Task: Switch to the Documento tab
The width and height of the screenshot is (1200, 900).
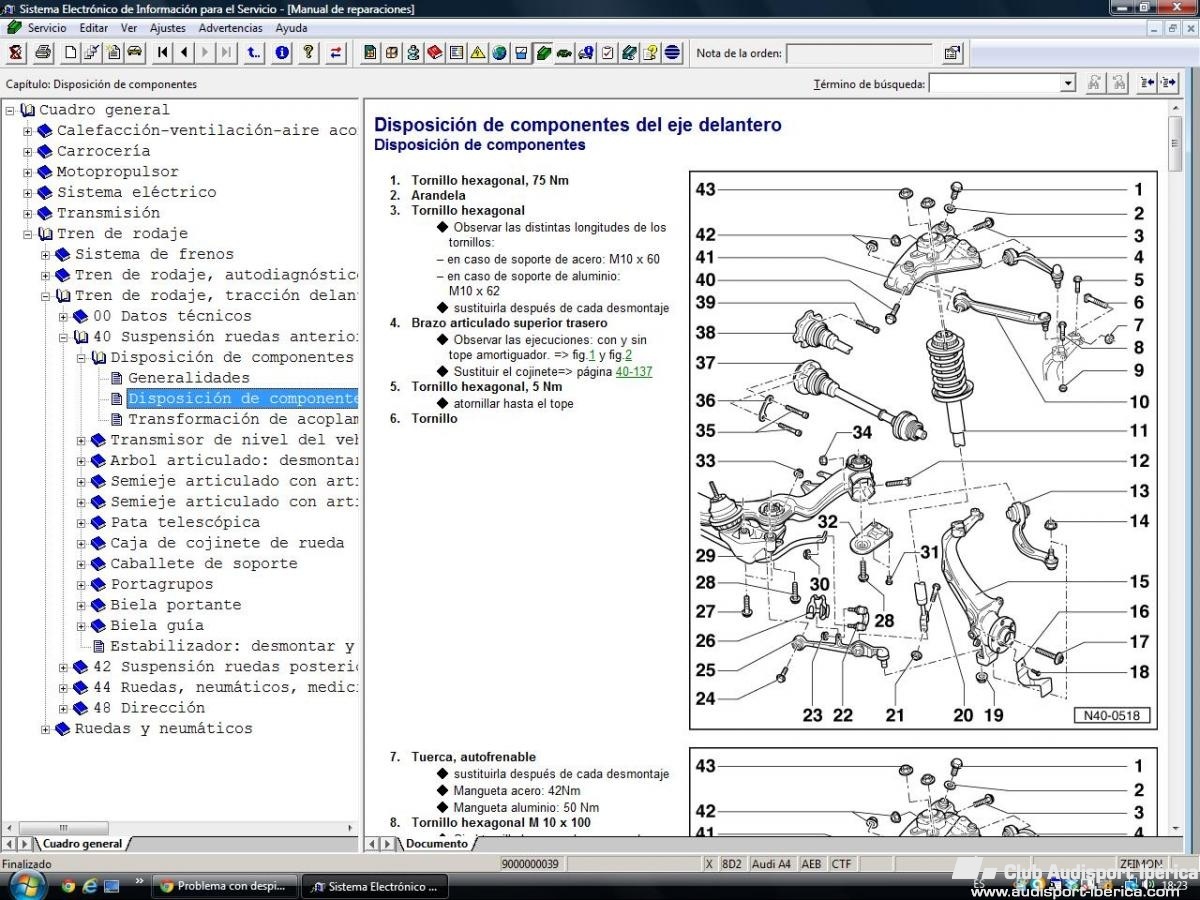Action: (436, 844)
